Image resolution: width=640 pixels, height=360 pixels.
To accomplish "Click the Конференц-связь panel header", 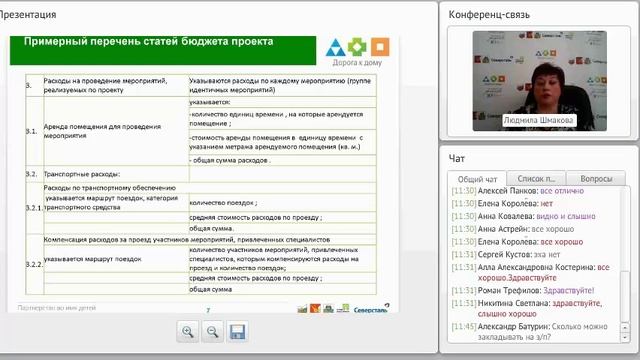I will pyautogui.click(x=489, y=15).
